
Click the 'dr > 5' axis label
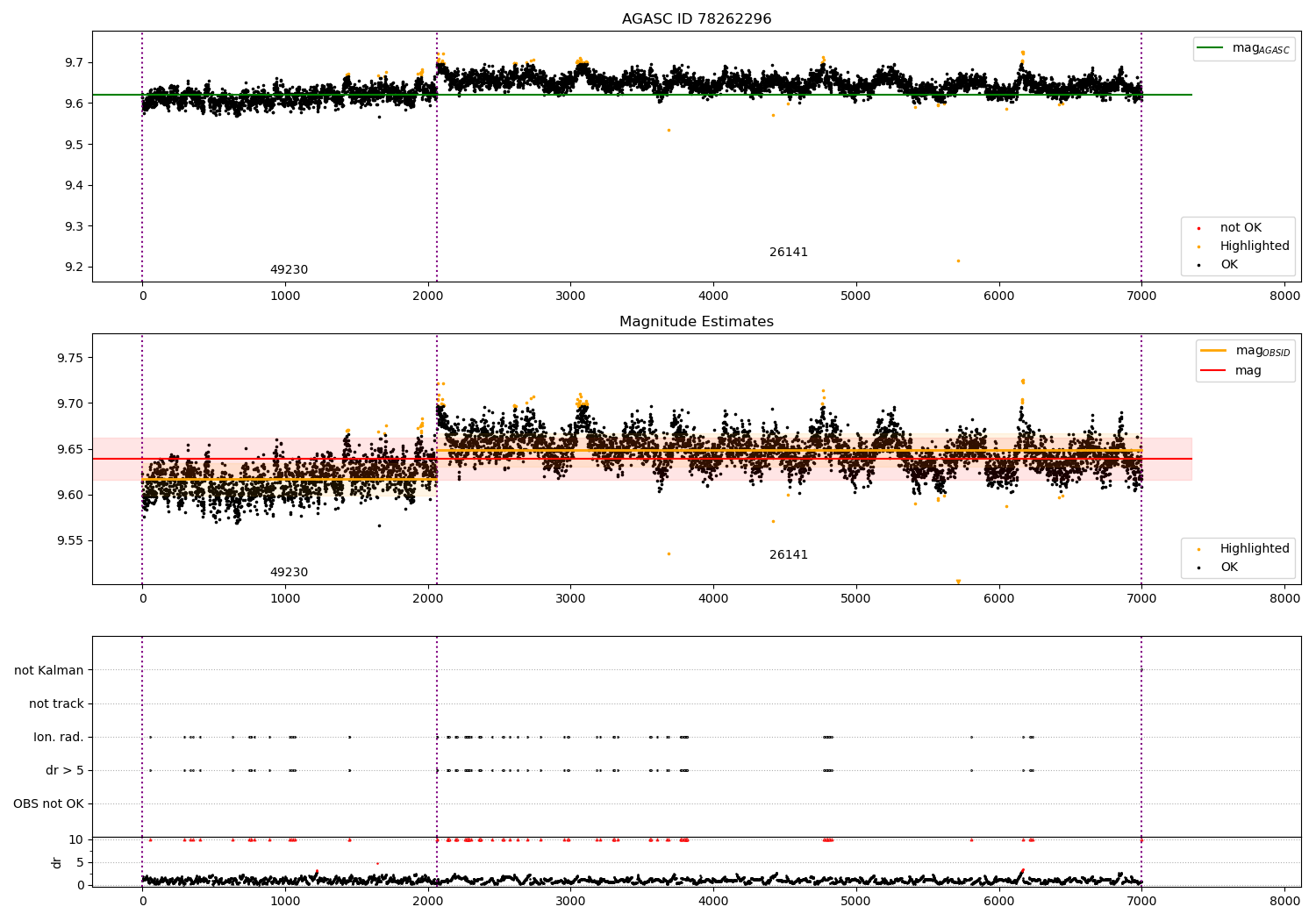[65, 771]
